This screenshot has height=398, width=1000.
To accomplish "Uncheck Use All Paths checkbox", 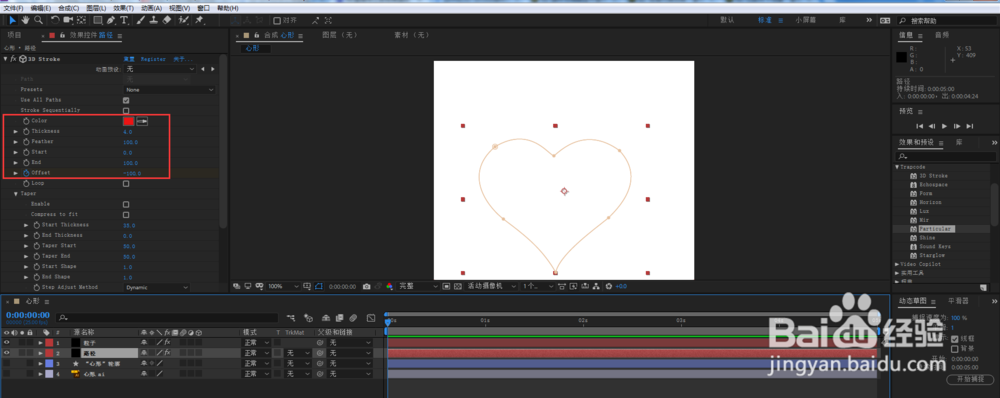I will click(x=126, y=100).
